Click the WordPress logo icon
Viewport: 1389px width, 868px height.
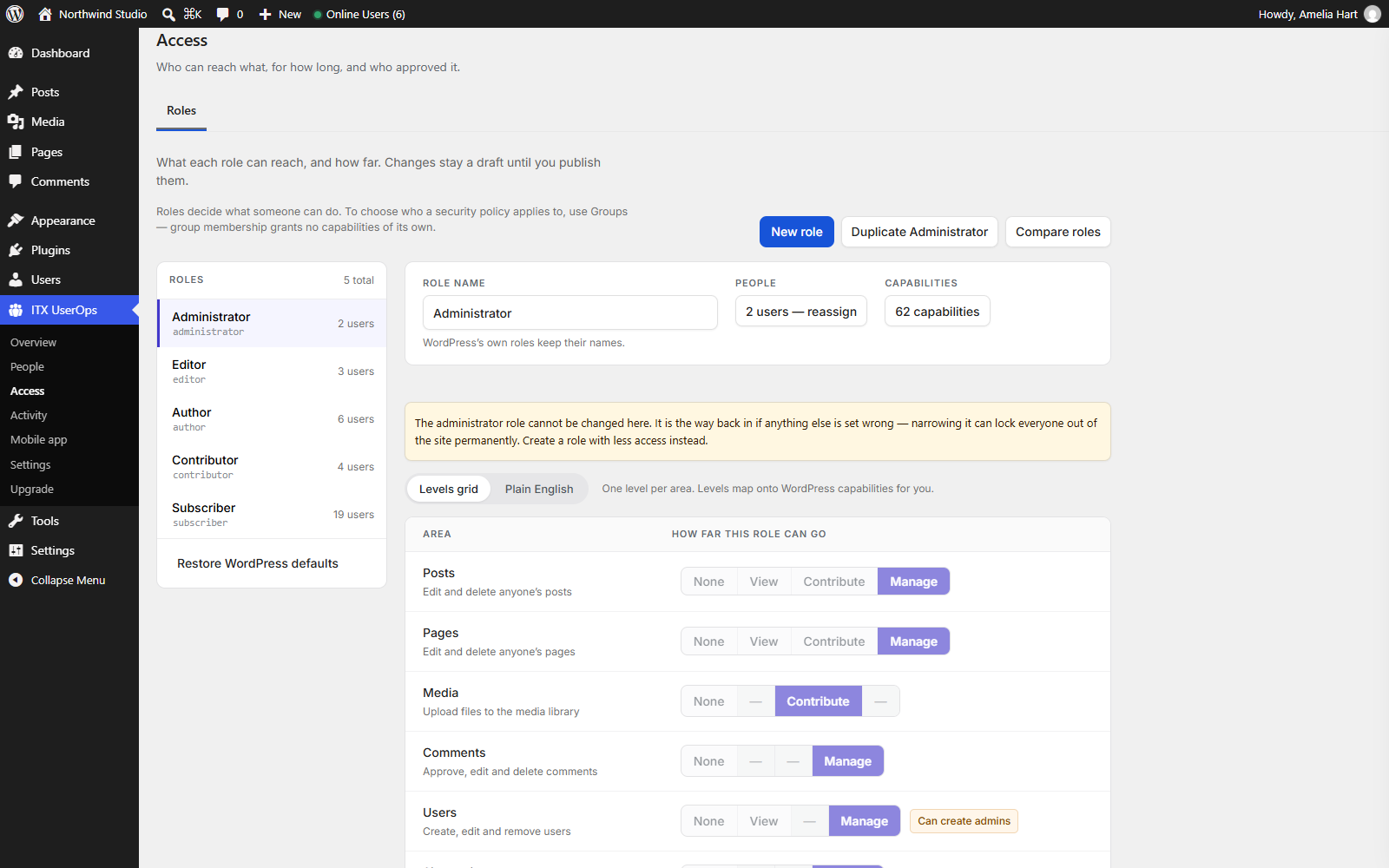click(x=15, y=14)
